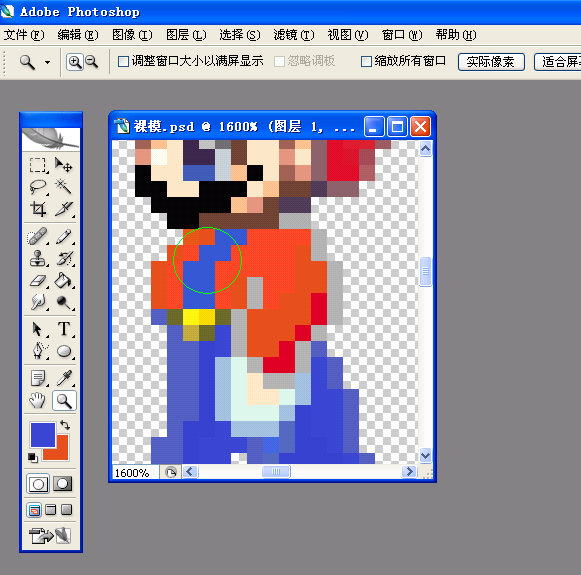Select the Crop tool
581x575 pixels.
tap(38, 209)
